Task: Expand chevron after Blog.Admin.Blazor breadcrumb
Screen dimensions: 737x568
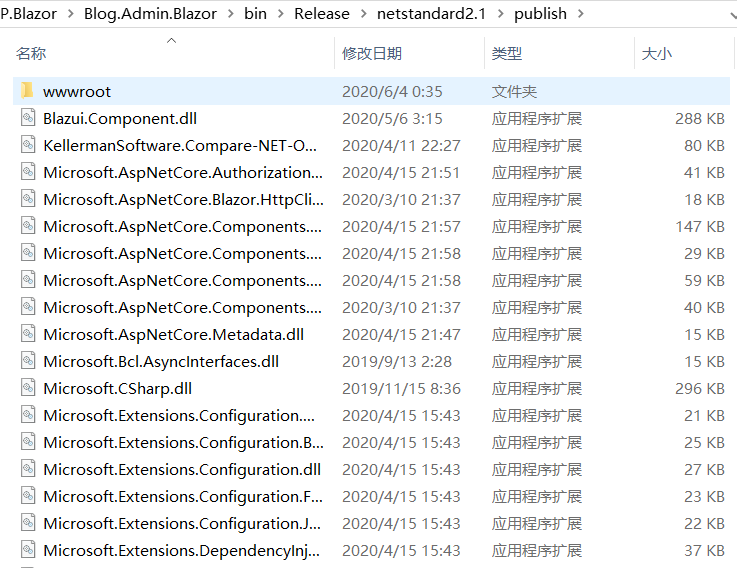Action: pyautogui.click(x=231, y=14)
